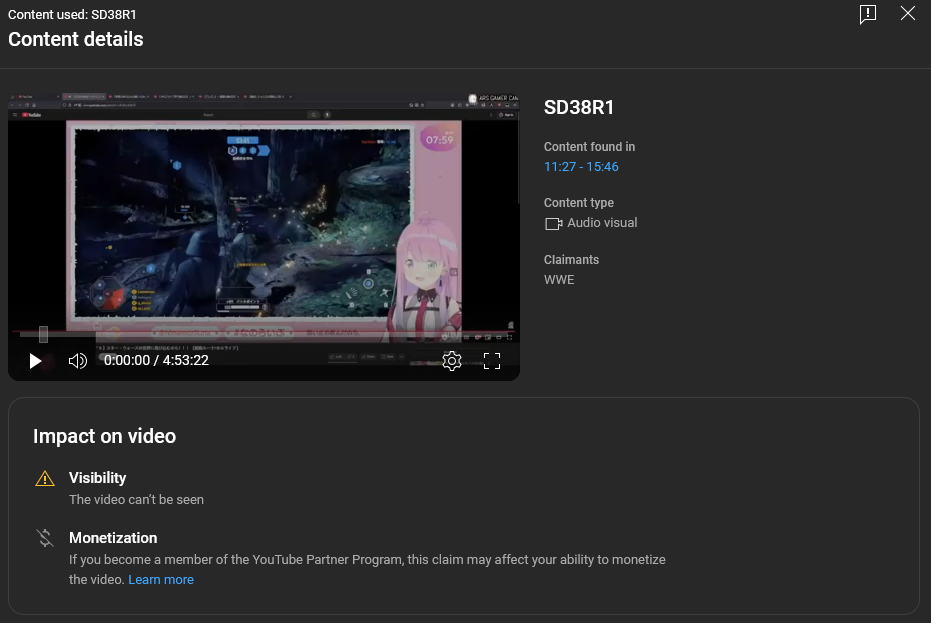Close the Content details dialog
This screenshot has height=623, width=931.
point(907,14)
